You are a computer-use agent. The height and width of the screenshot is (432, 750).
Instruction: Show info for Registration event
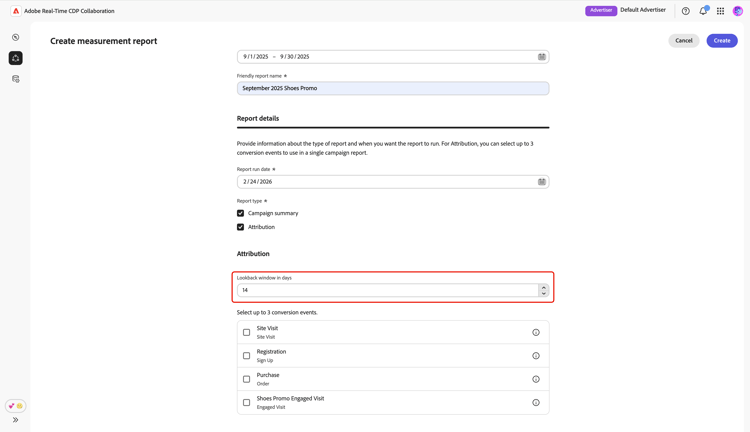click(x=536, y=356)
